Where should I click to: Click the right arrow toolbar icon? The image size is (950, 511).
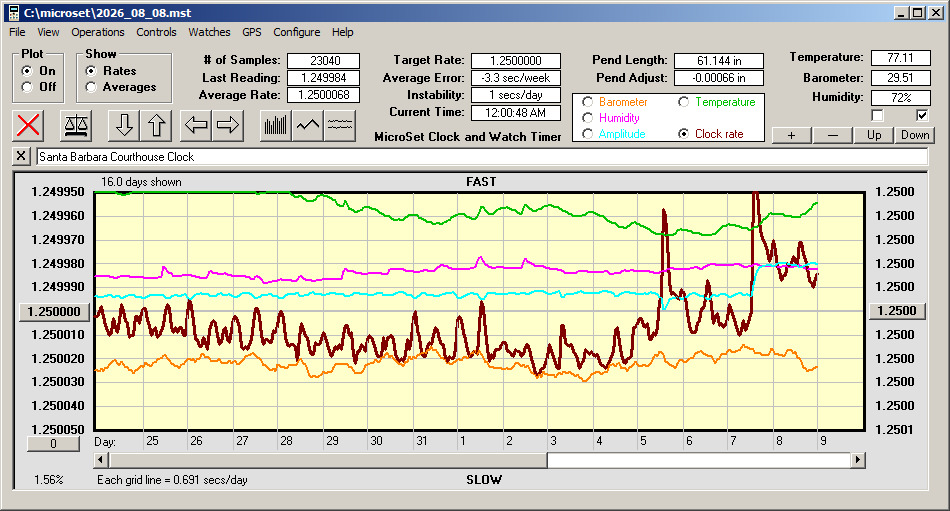[228, 125]
